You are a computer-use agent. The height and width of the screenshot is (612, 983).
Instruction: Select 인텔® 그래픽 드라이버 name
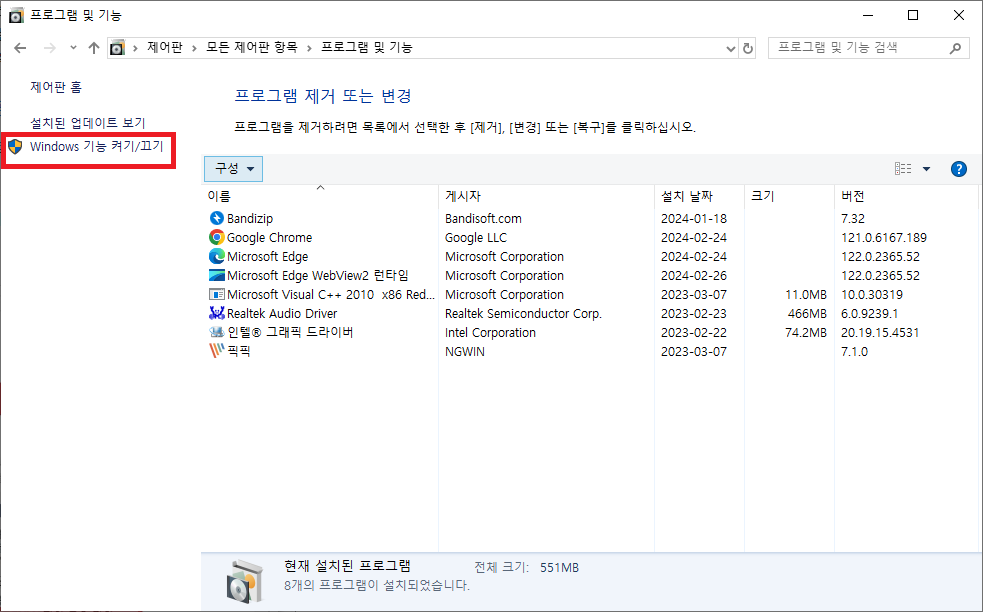pos(290,332)
